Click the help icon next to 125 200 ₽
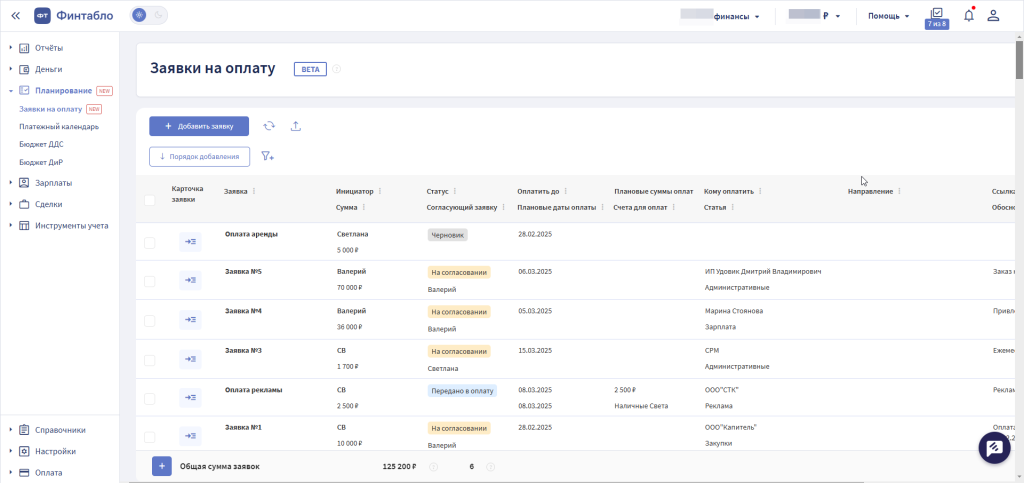Viewport: 1024px width, 483px height. pos(432,467)
